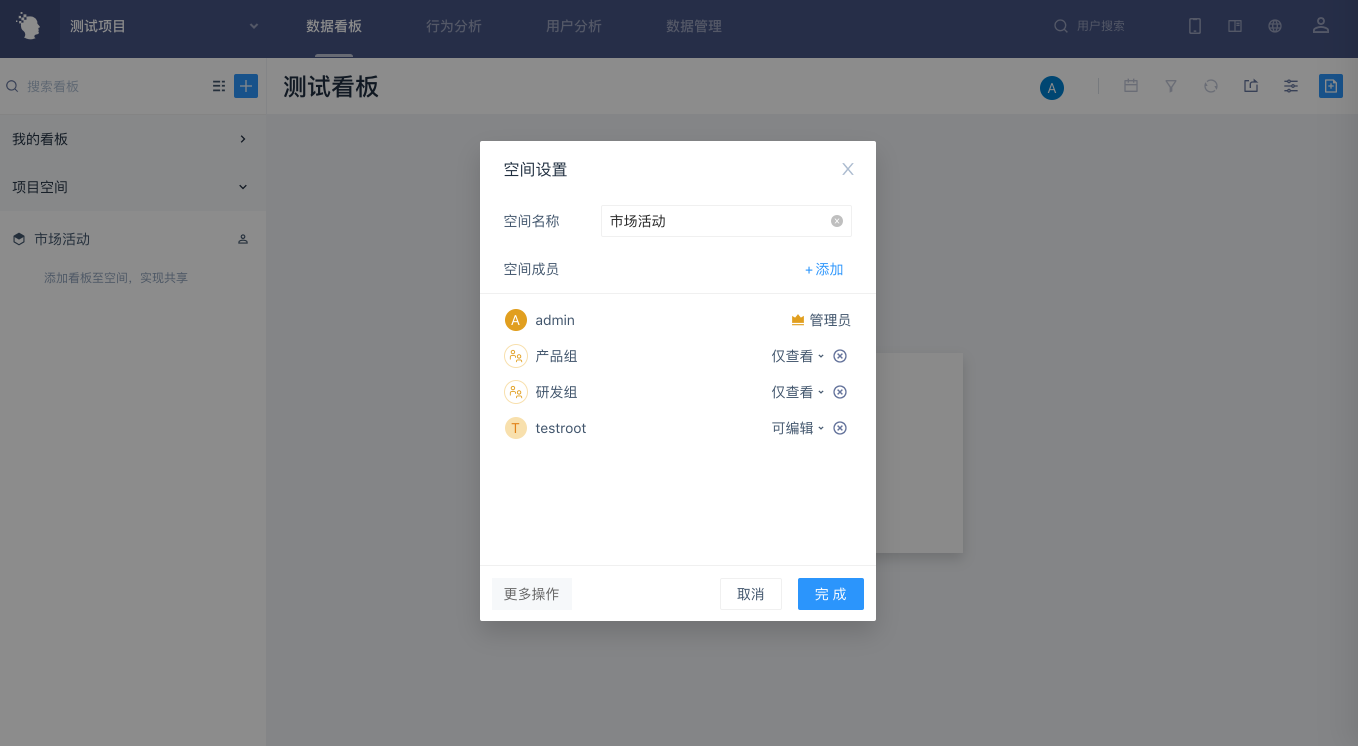The image size is (1358, 746).
Task: Switch to the 用户分析 tab
Action: [574, 27]
